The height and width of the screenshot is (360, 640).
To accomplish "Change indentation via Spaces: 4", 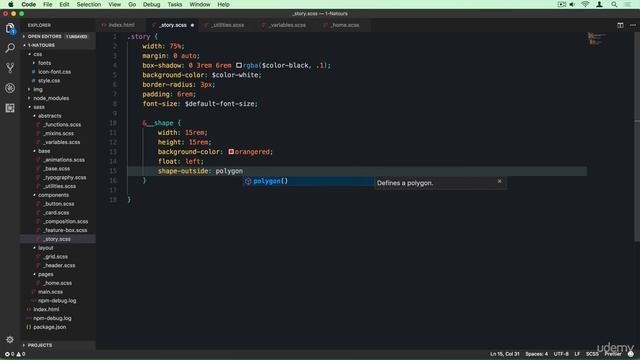I will pyautogui.click(x=536, y=354).
